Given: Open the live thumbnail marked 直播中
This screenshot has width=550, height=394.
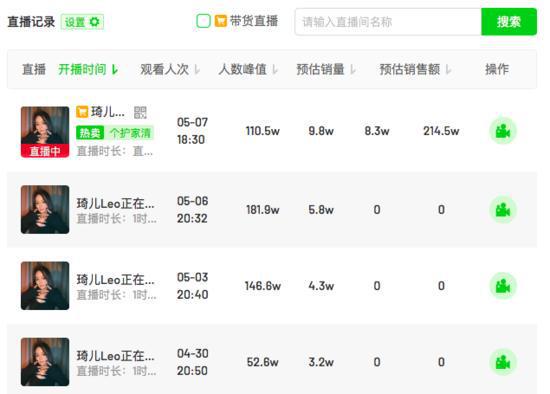Looking at the screenshot, I should (45, 132).
